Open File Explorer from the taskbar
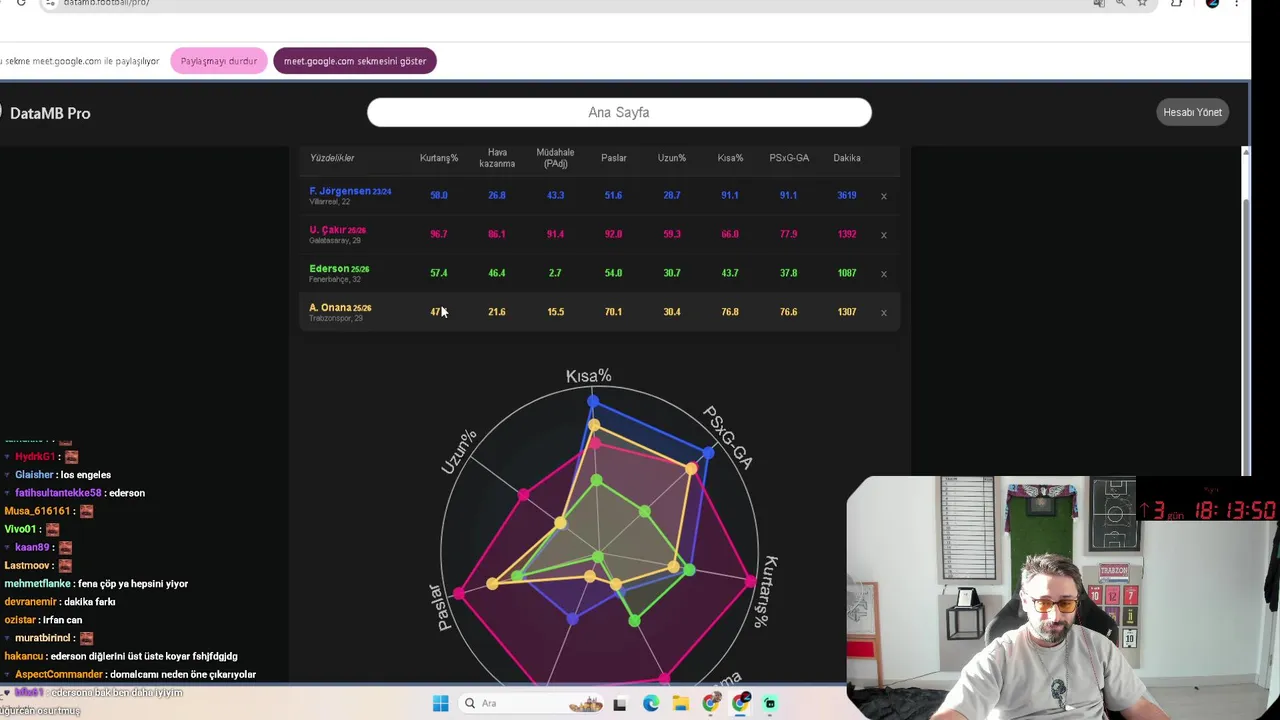Screen dimensions: 1280x720 681,704
